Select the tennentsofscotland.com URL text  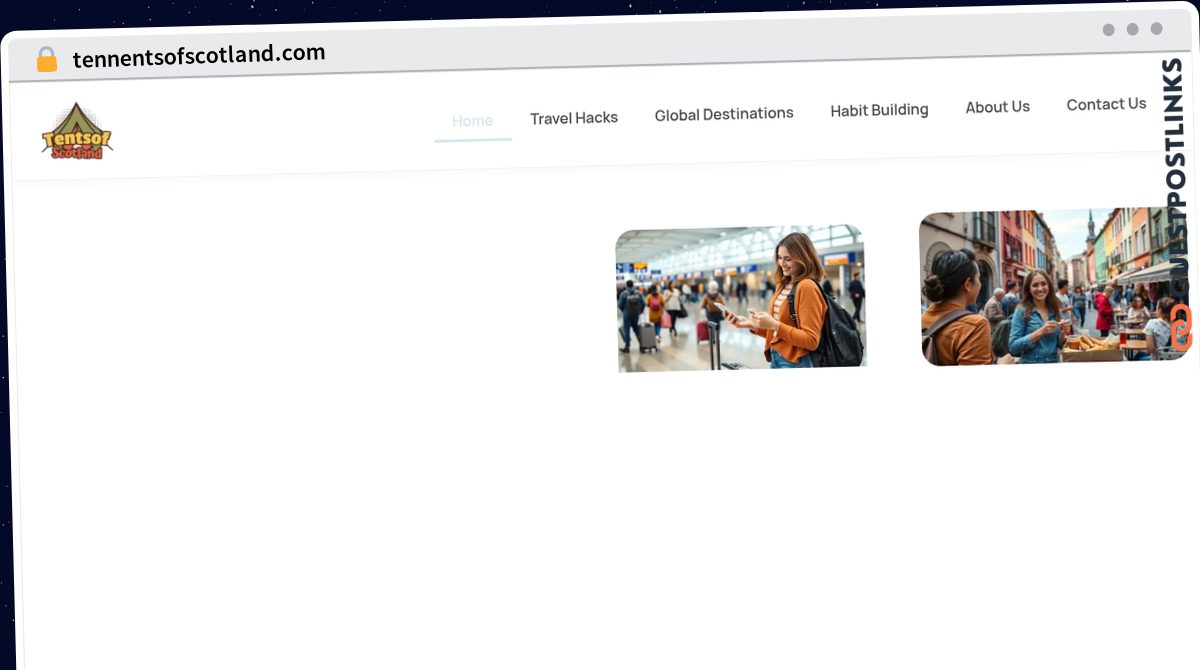click(199, 55)
